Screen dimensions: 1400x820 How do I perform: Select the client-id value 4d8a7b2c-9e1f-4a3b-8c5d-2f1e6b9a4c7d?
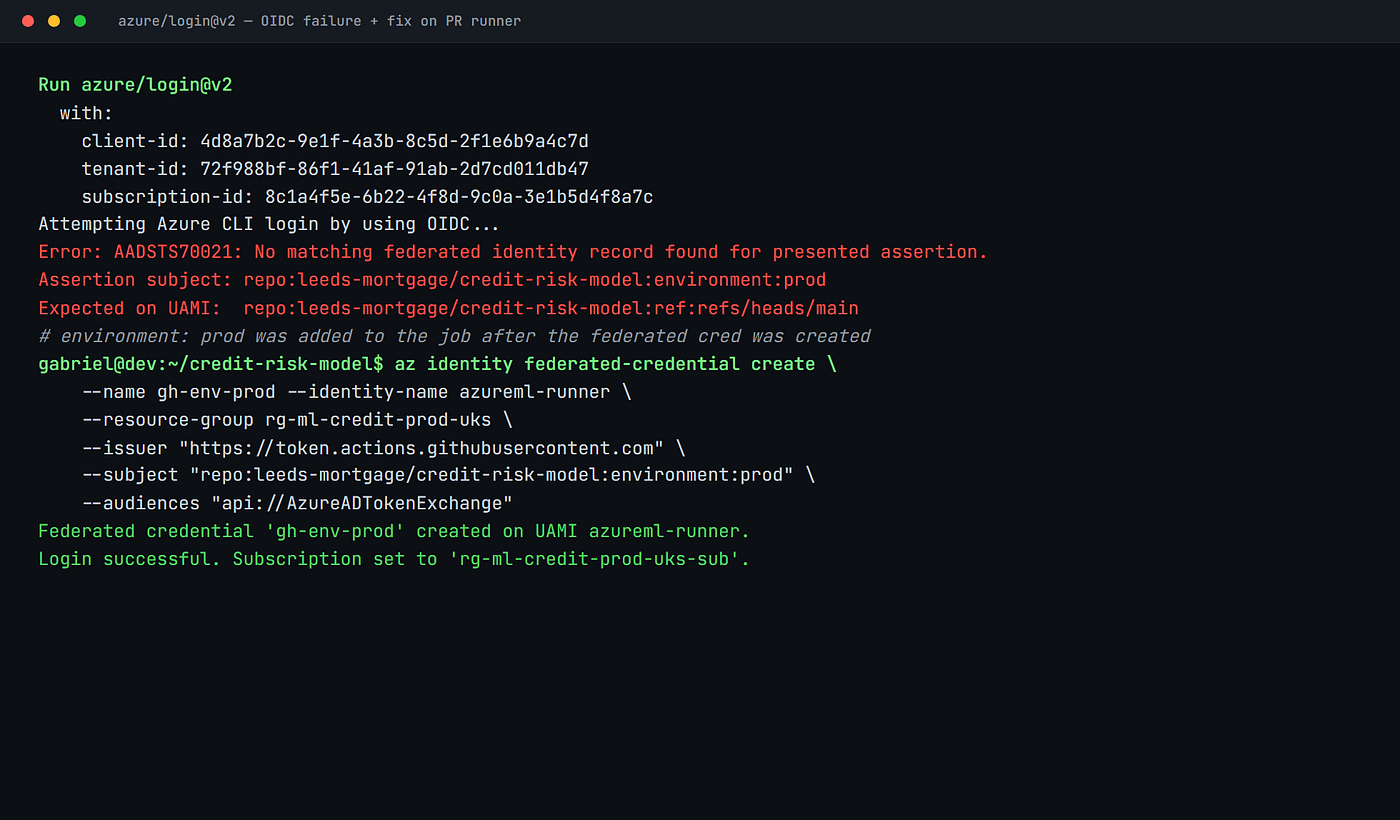[395, 141]
